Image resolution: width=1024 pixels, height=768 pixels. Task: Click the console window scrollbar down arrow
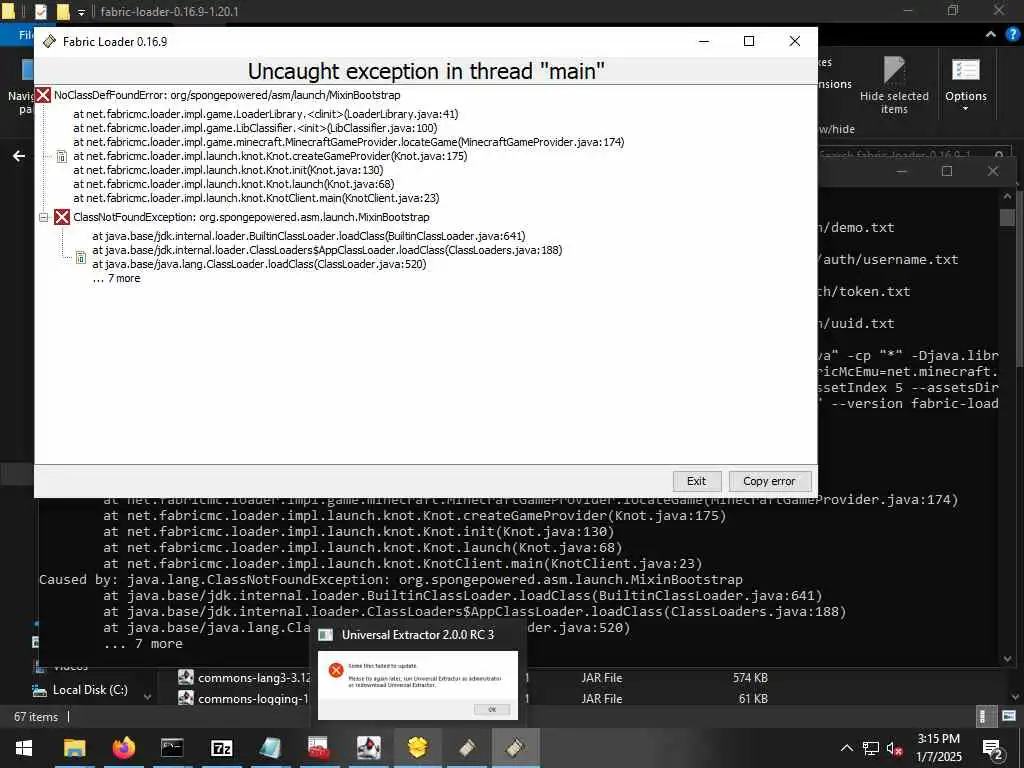point(1007,659)
